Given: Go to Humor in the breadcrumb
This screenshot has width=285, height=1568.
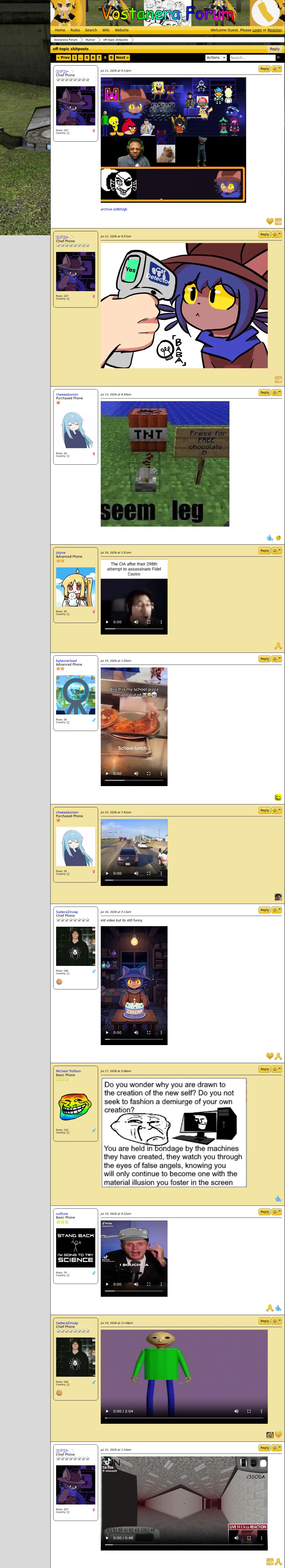Looking at the screenshot, I should pos(90,39).
